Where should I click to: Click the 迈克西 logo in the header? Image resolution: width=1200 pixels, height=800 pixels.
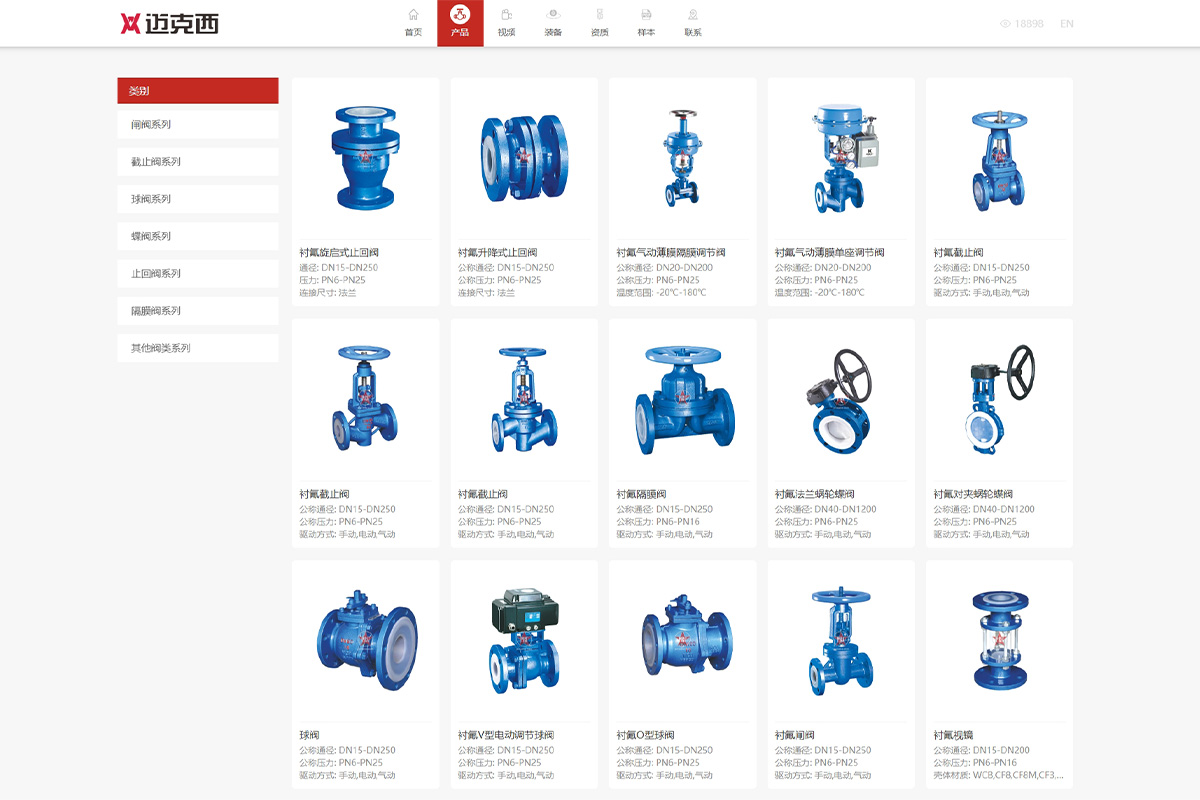coord(169,23)
